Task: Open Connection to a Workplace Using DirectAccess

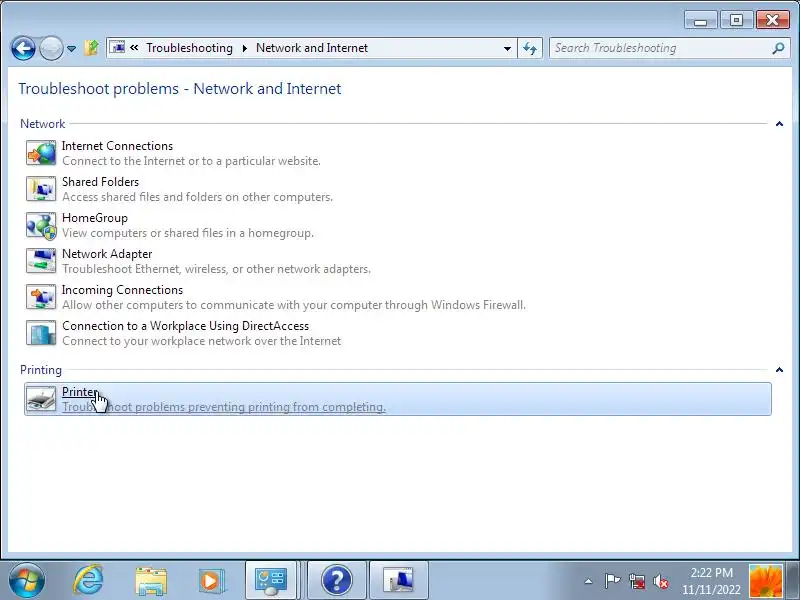Action: pyautogui.click(x=186, y=326)
